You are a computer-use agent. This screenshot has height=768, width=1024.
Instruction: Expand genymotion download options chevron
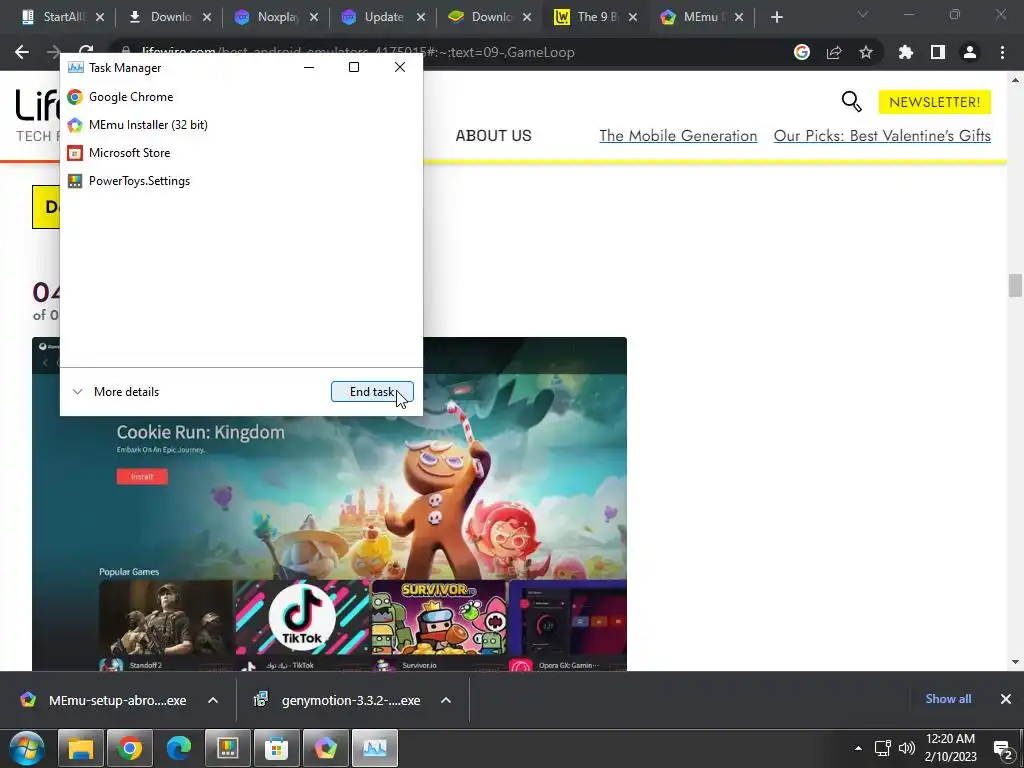click(x=446, y=700)
